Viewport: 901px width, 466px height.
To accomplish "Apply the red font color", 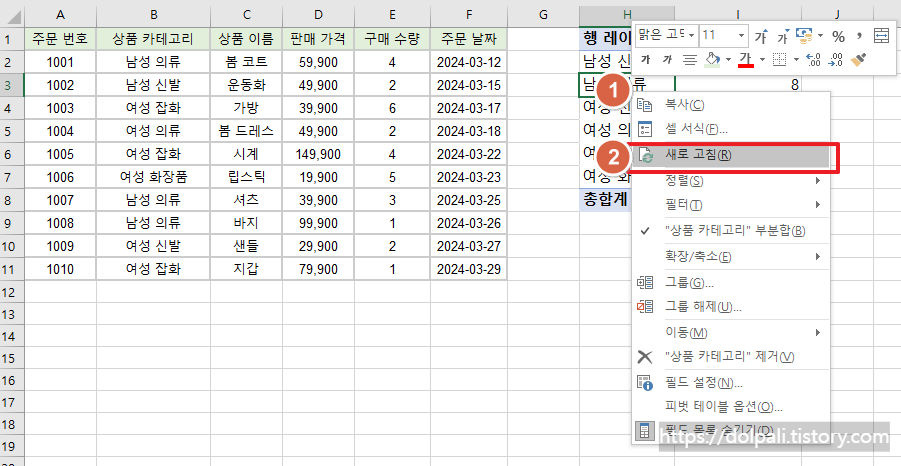I will point(746,59).
